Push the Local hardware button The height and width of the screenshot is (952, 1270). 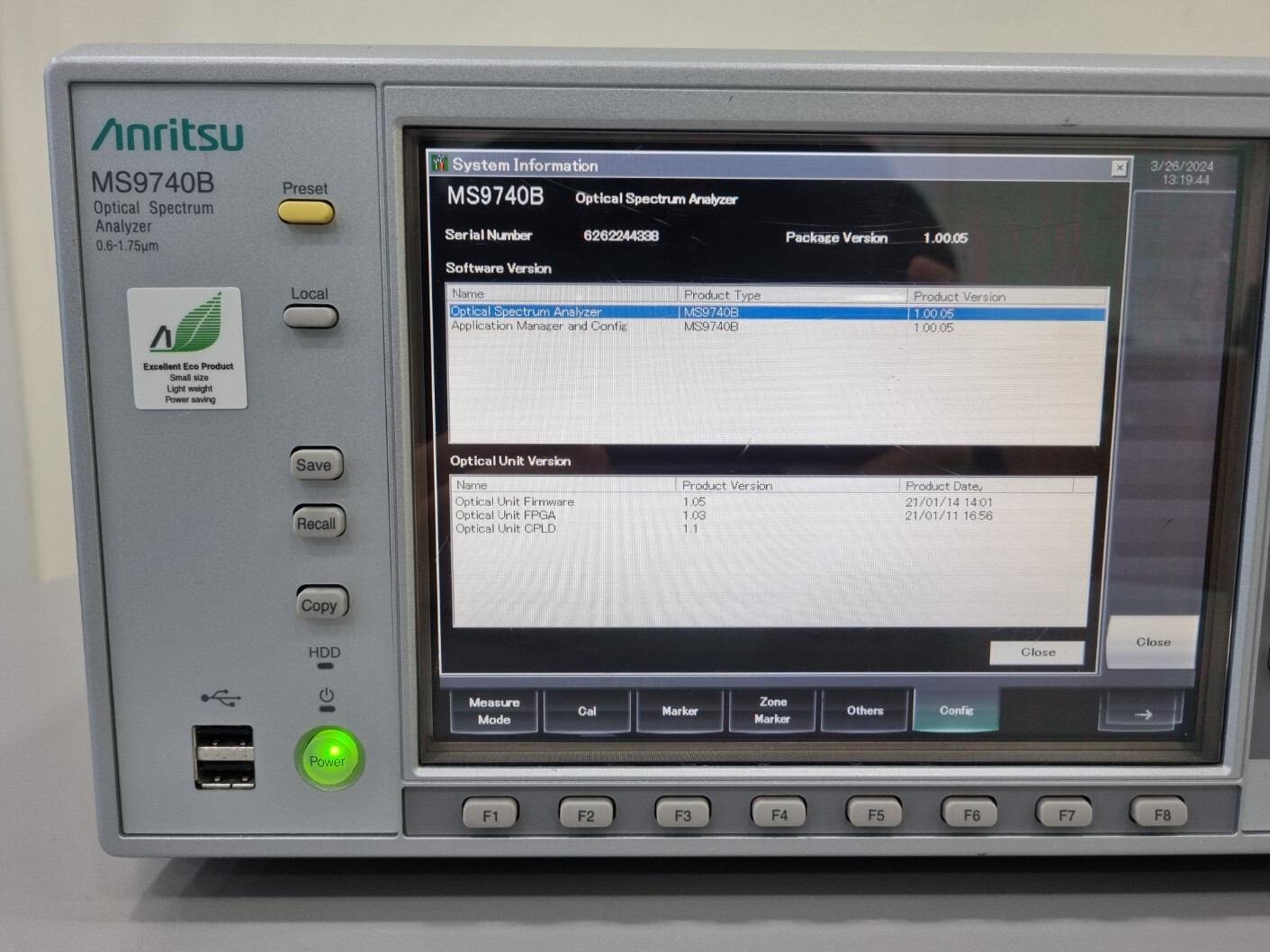click(311, 317)
